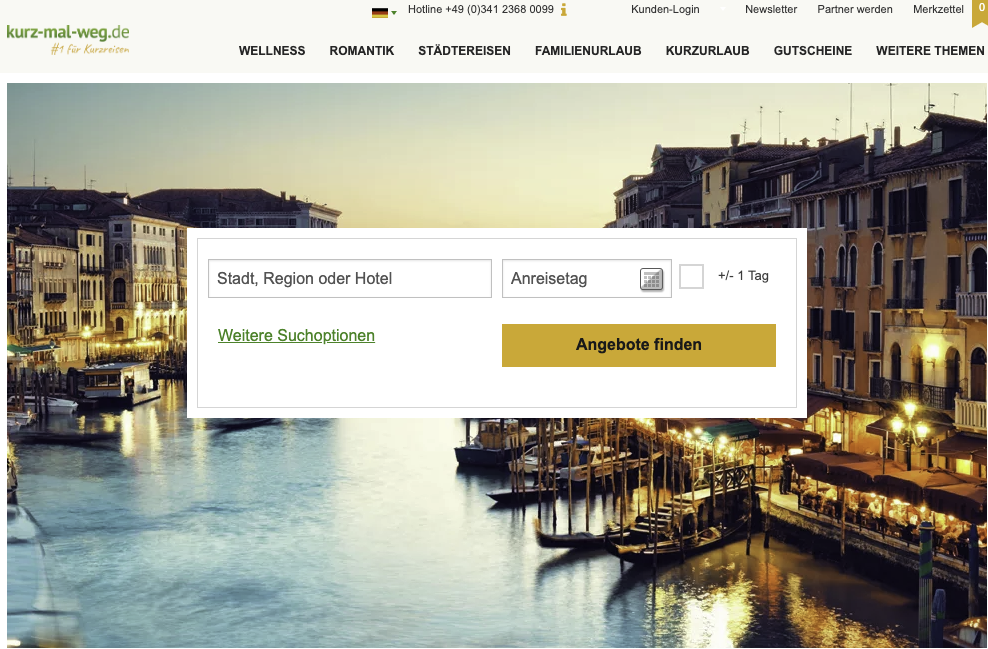Expand the language selector arrow

pos(394,13)
